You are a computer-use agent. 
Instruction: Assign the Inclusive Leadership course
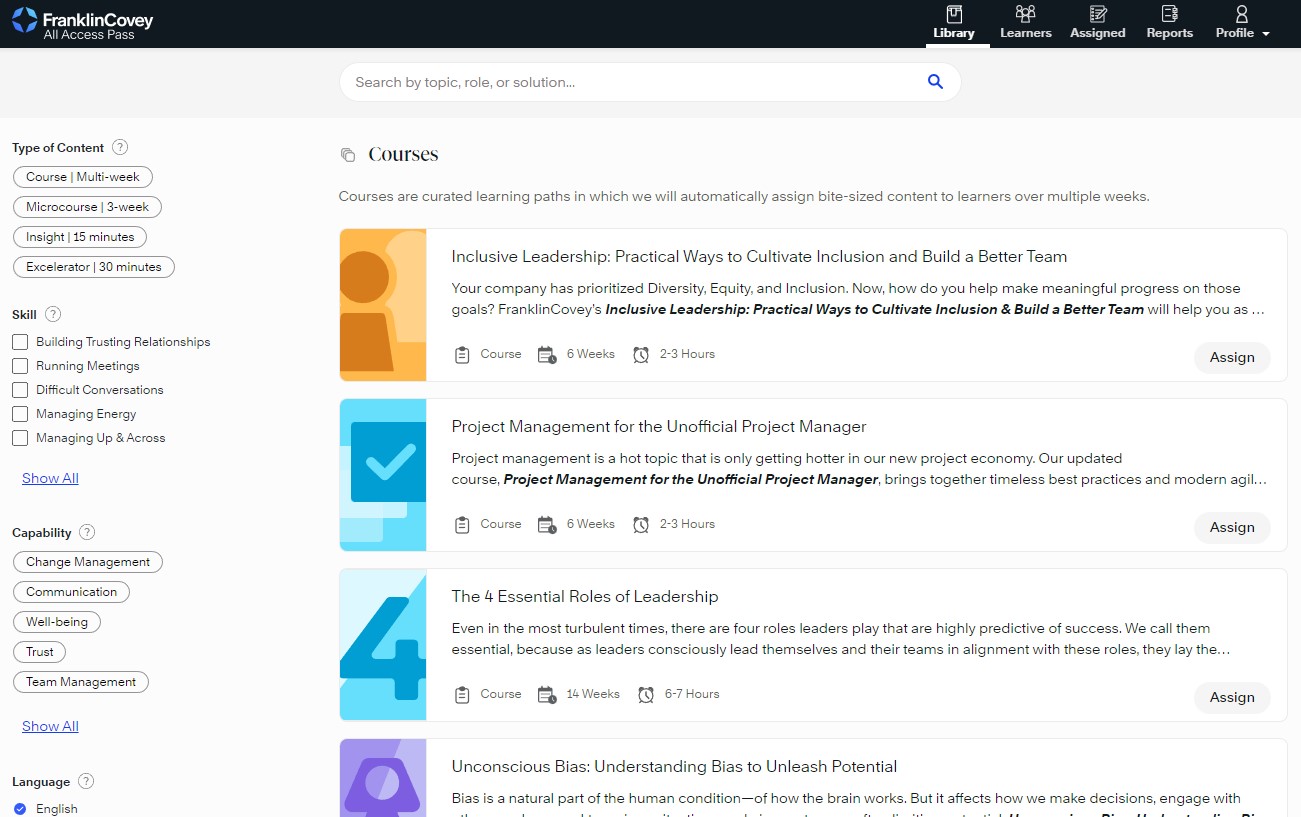click(1232, 357)
